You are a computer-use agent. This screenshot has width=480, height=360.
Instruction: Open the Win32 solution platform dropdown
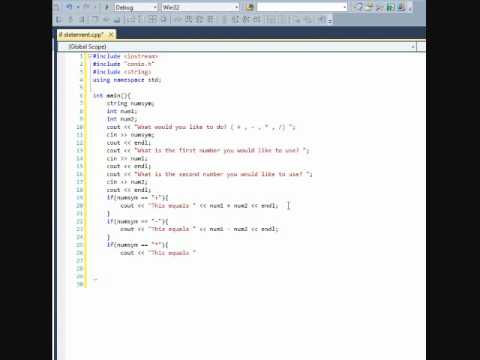[200, 7]
